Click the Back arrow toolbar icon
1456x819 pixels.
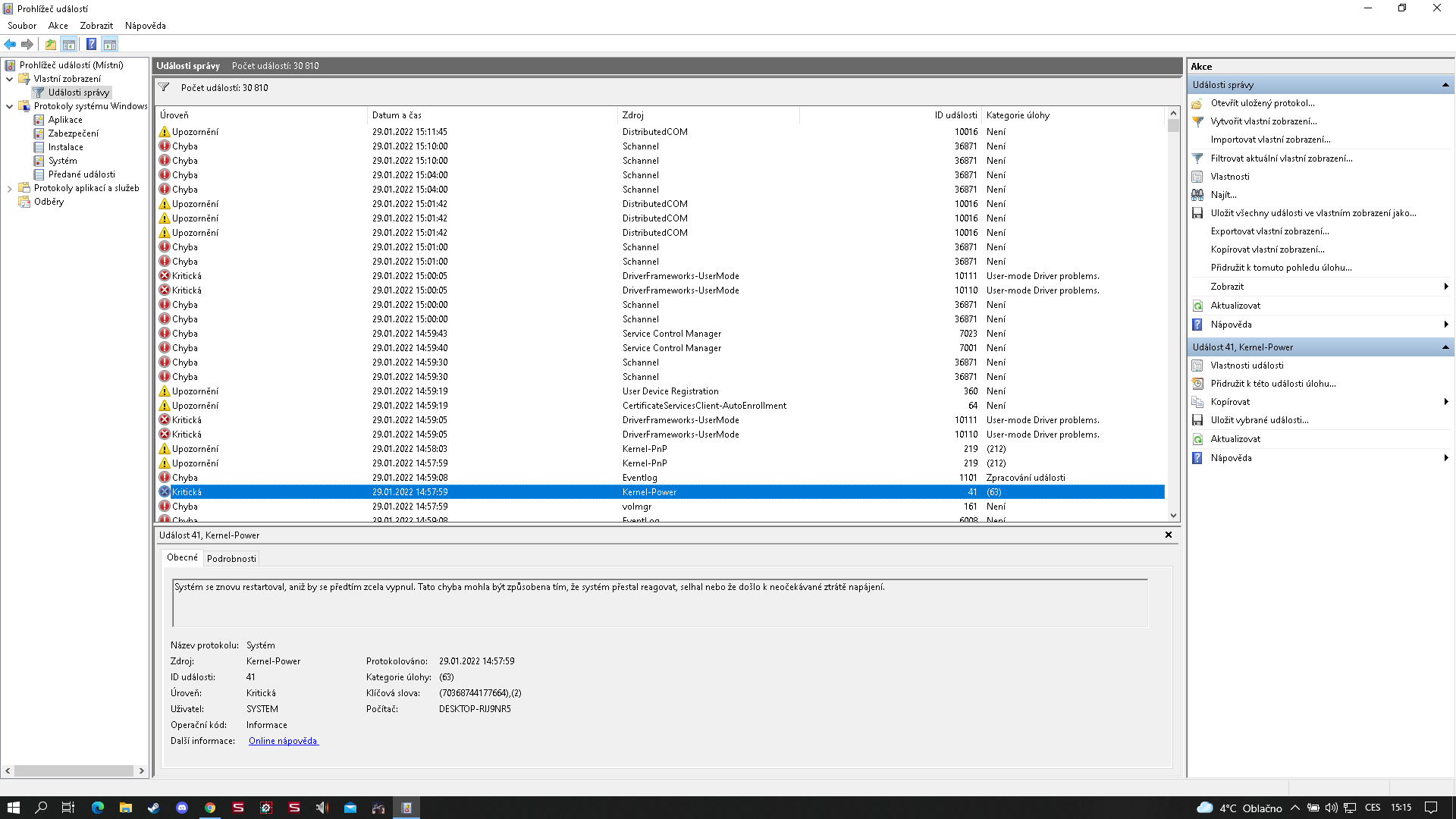(x=10, y=44)
